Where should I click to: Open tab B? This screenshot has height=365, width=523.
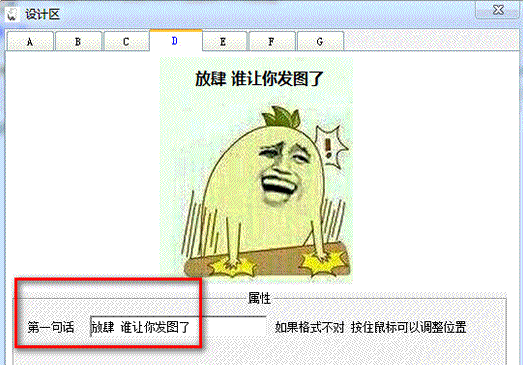click(x=78, y=42)
